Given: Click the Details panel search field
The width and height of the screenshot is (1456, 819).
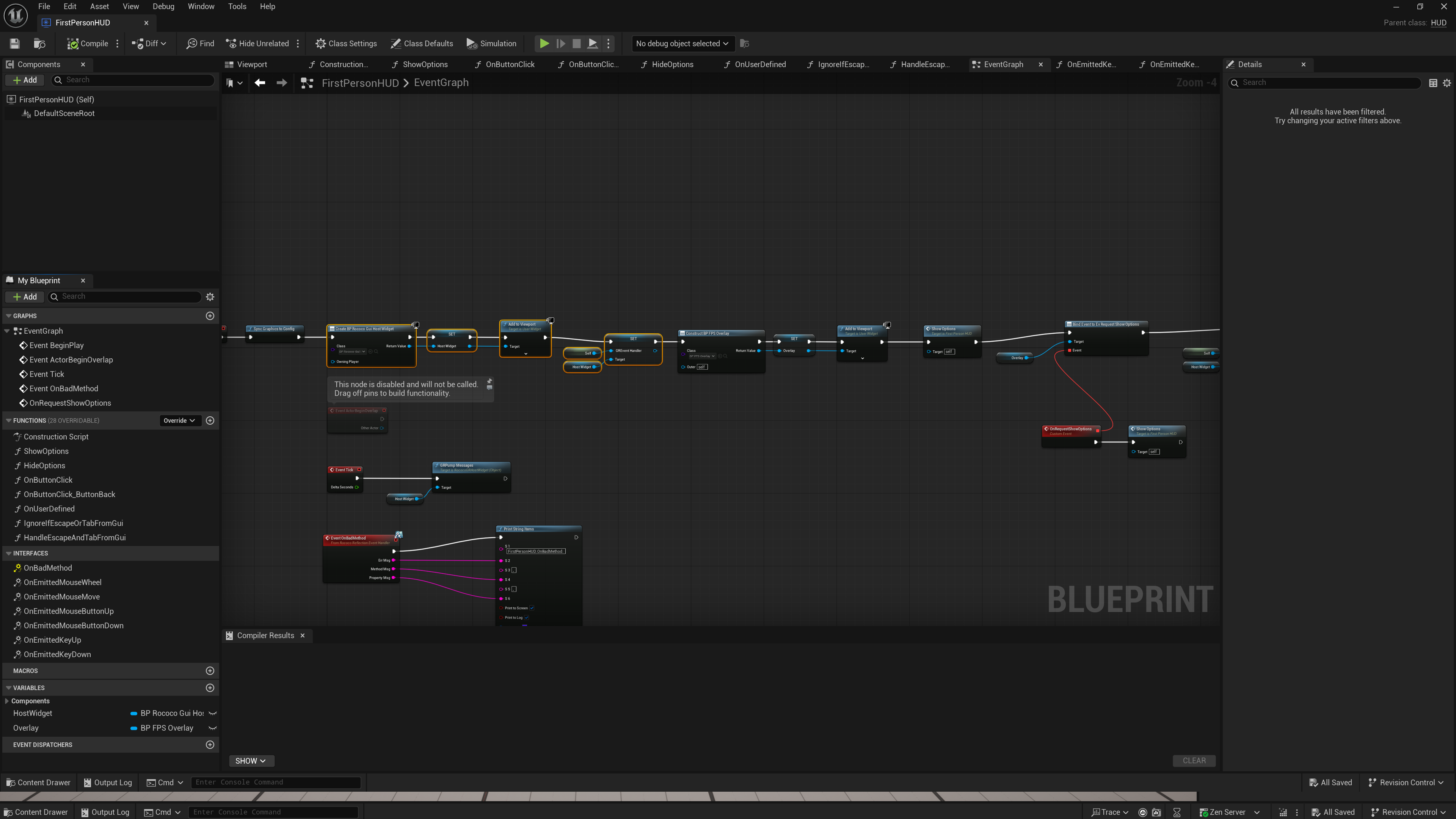Looking at the screenshot, I should pyautogui.click(x=1328, y=83).
